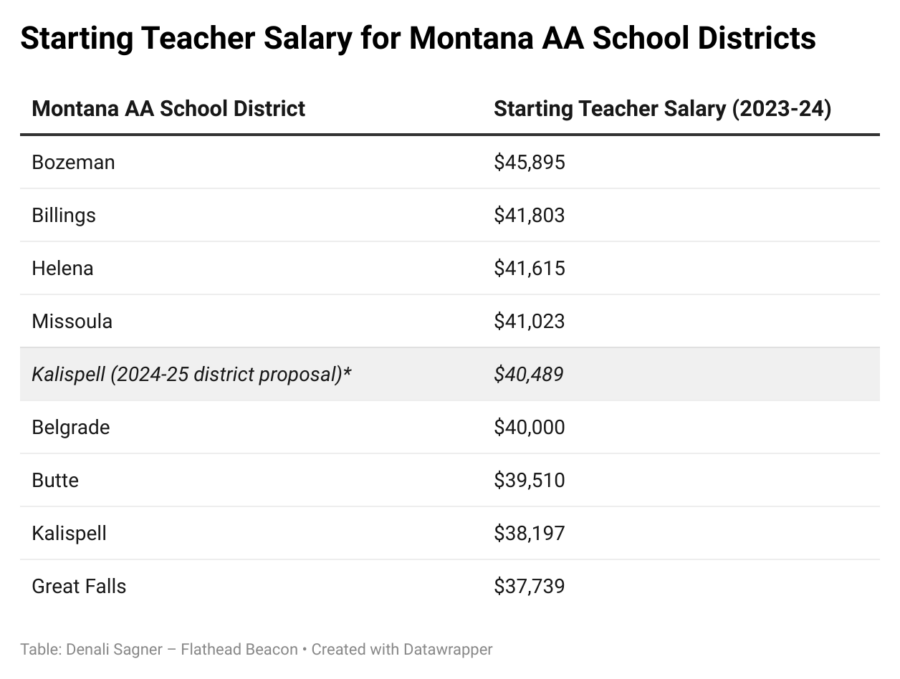Screen dimensions: 900x679
Task: Click the $41,023 Missoula salary
Action: (x=529, y=321)
